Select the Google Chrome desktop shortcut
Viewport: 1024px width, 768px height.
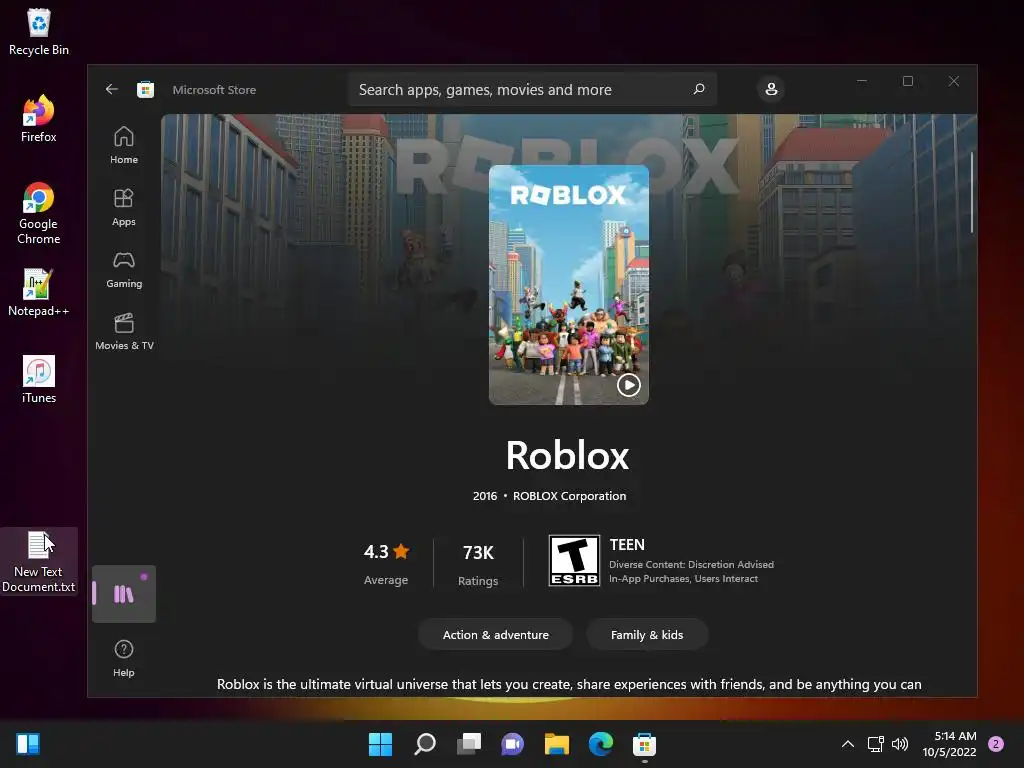(x=39, y=213)
